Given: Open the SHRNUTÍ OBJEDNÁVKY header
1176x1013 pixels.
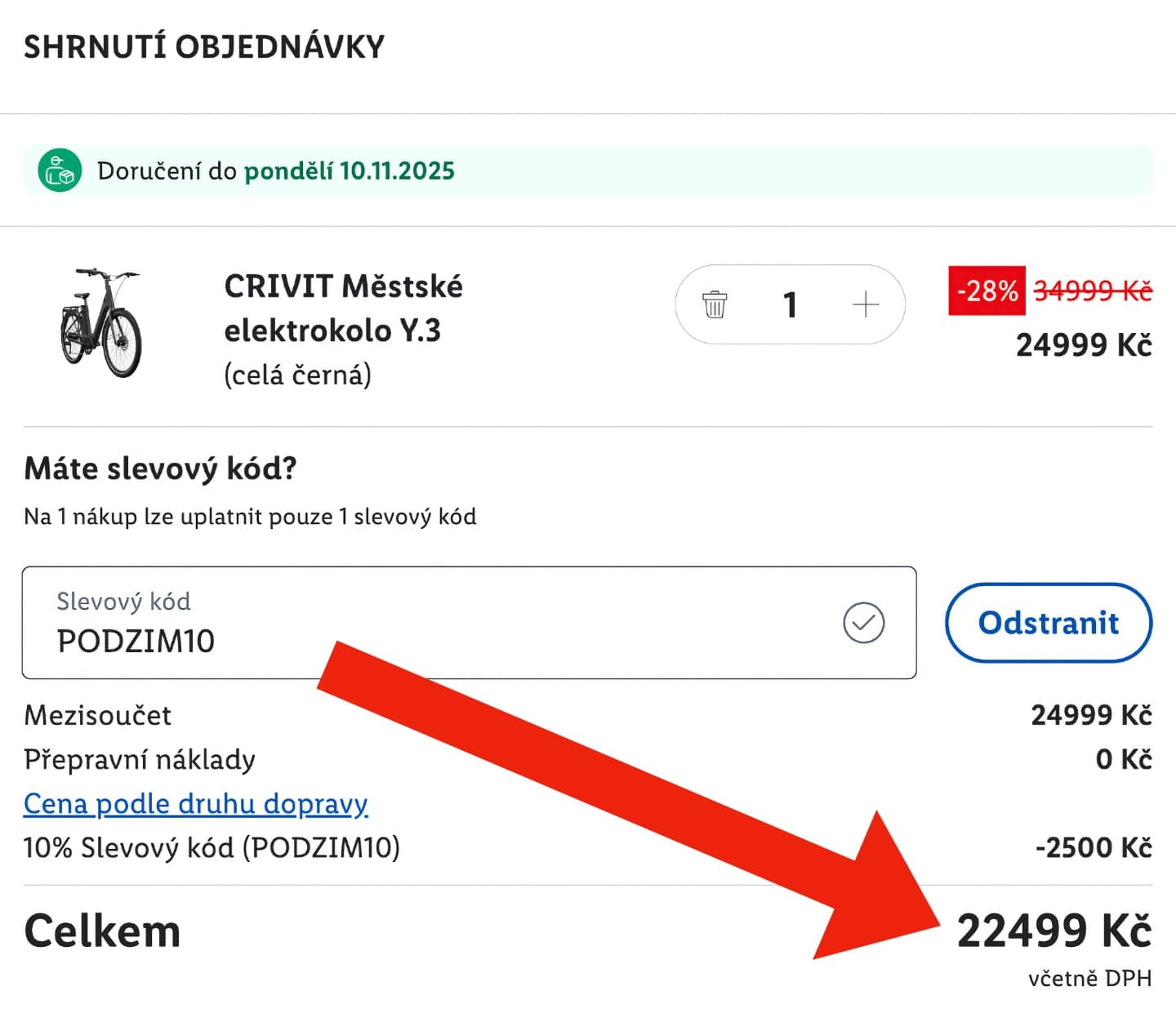Looking at the screenshot, I should pos(203,47).
